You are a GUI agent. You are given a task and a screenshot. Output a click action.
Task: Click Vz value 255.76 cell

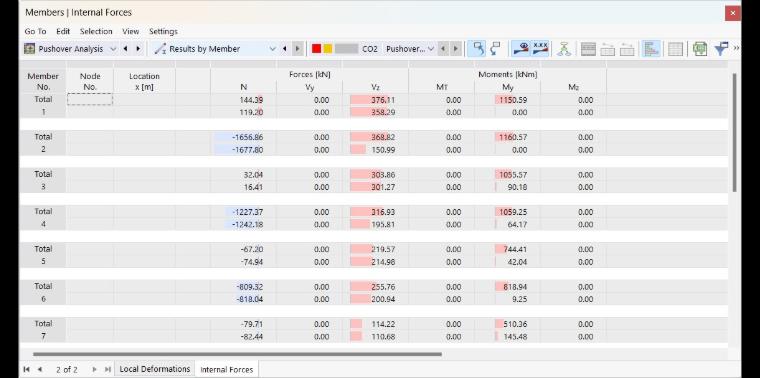(376, 286)
